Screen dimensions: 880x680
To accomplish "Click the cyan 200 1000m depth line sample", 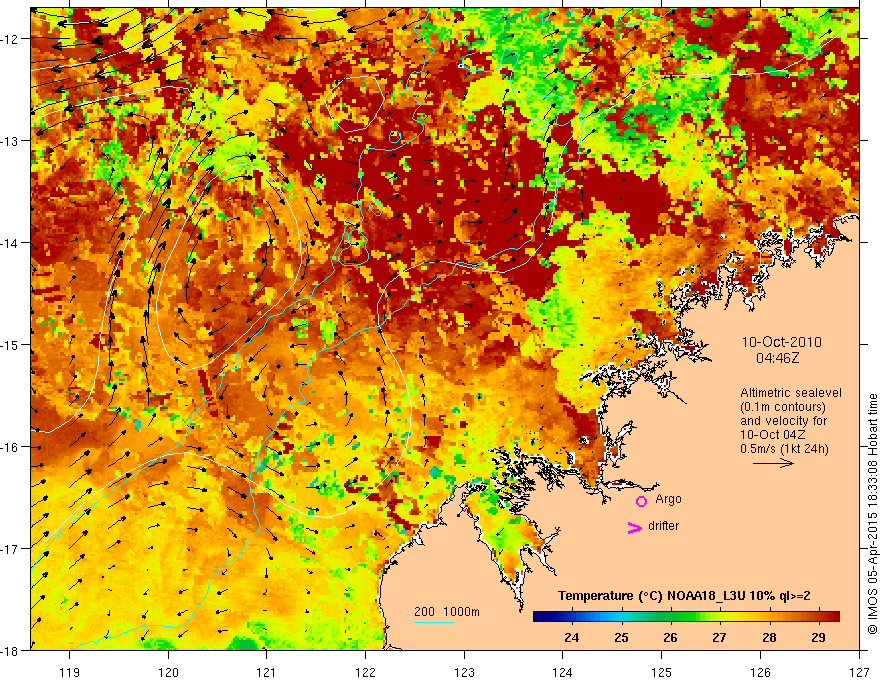I will point(434,622).
